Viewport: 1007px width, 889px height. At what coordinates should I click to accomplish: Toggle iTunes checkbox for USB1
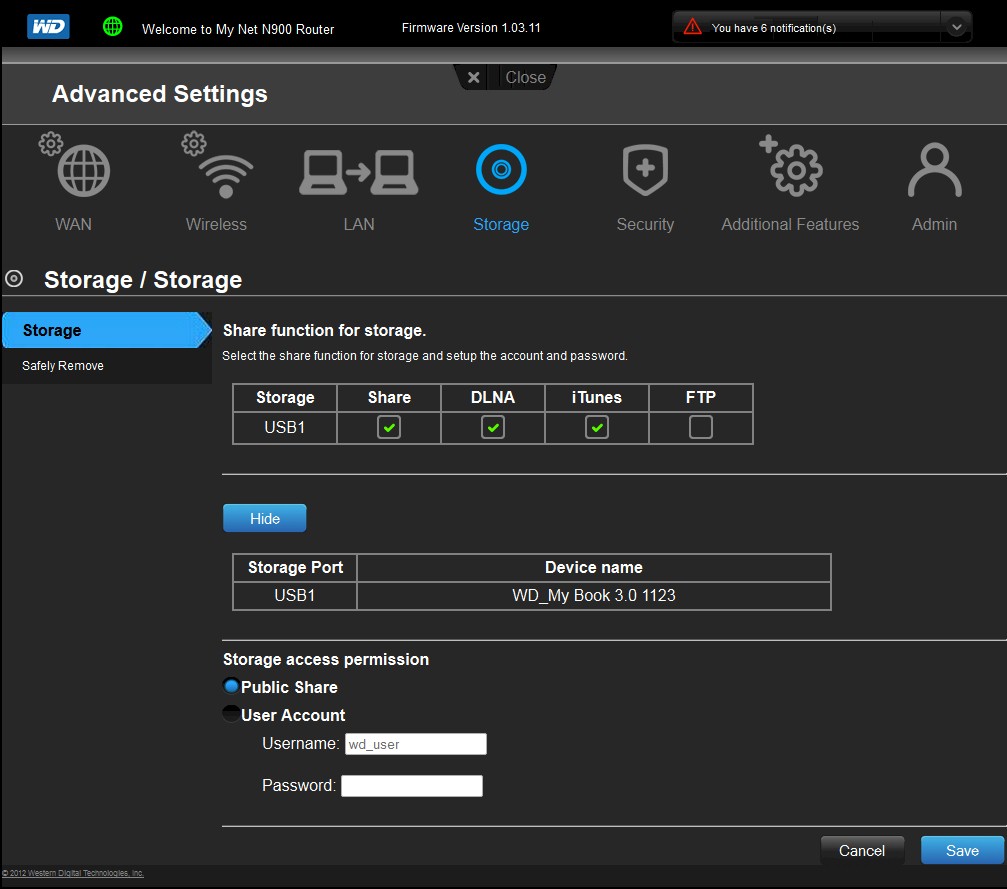[597, 427]
